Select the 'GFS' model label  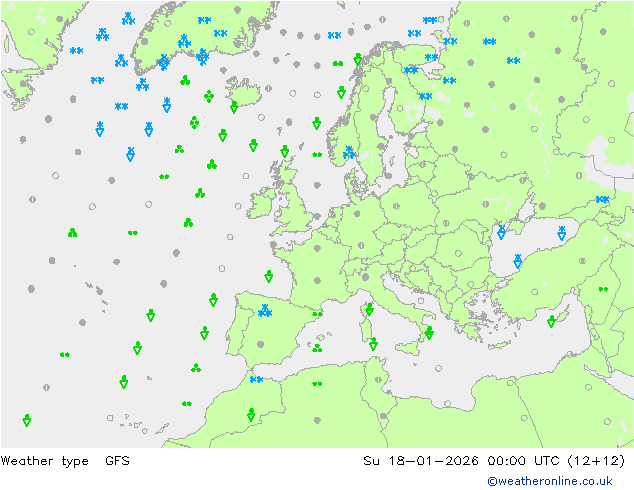[x=117, y=461]
